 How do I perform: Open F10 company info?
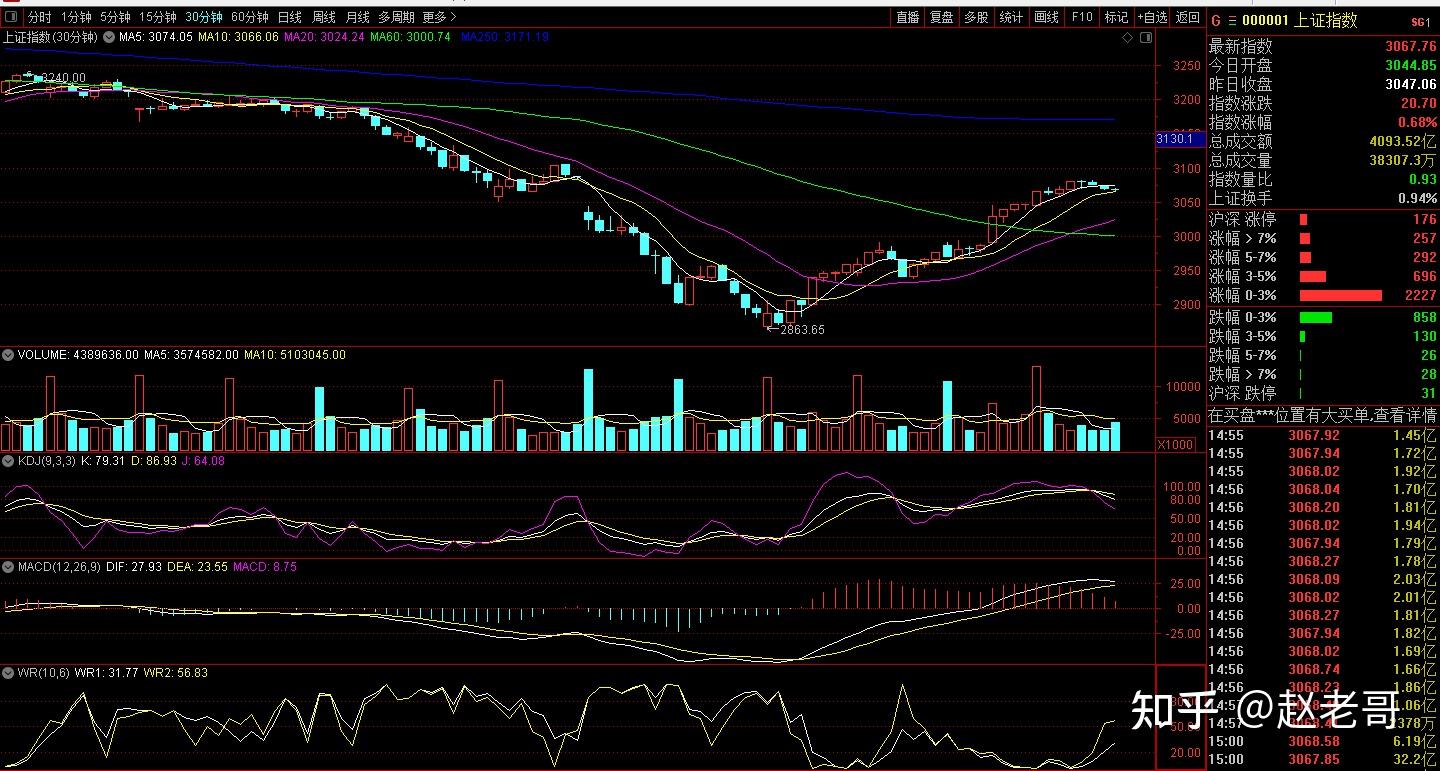1082,17
